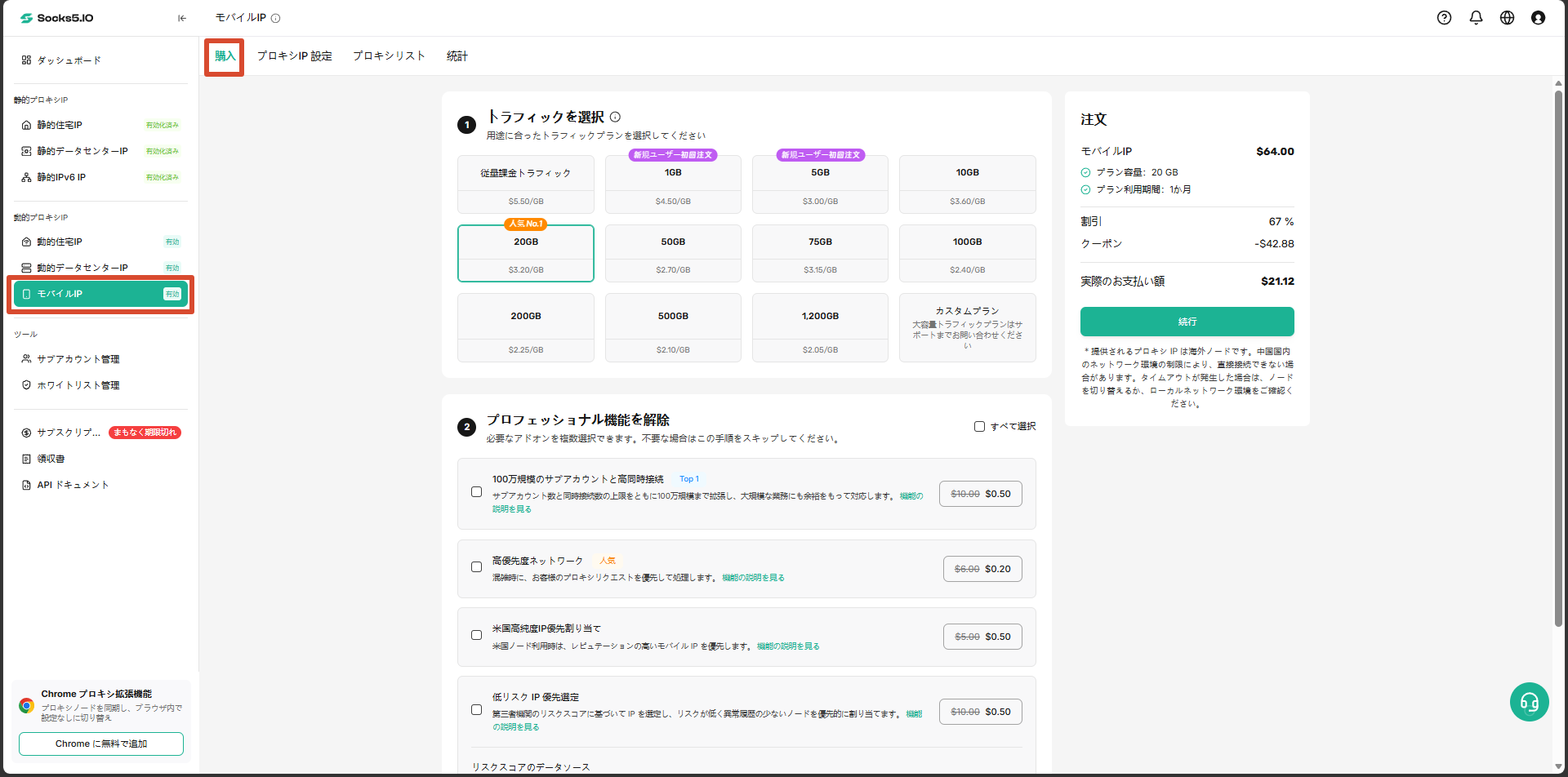Open notifications bell icon
1568x777 pixels.
click(x=1476, y=18)
